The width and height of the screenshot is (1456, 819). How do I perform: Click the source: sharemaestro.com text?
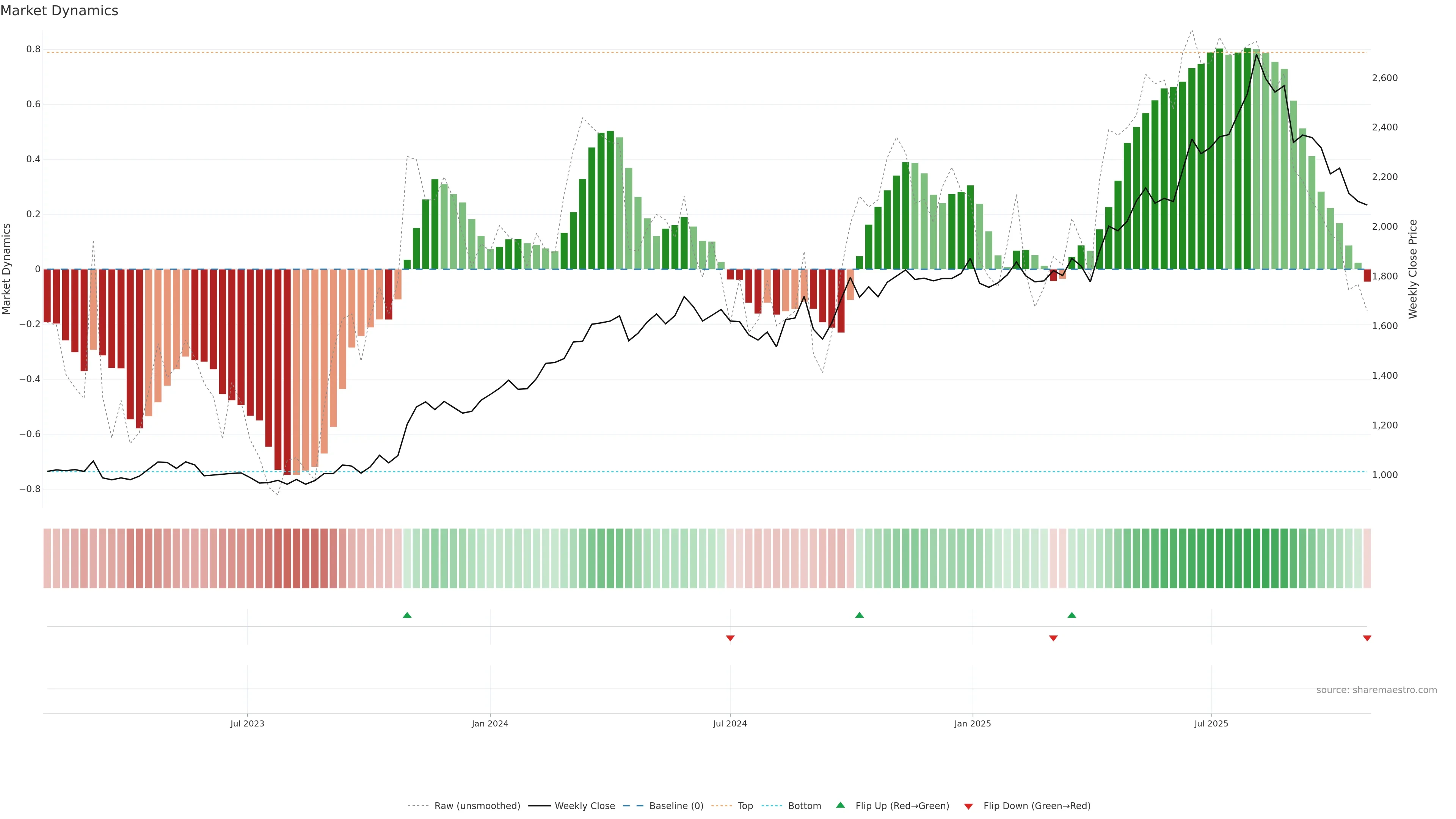(1376, 690)
